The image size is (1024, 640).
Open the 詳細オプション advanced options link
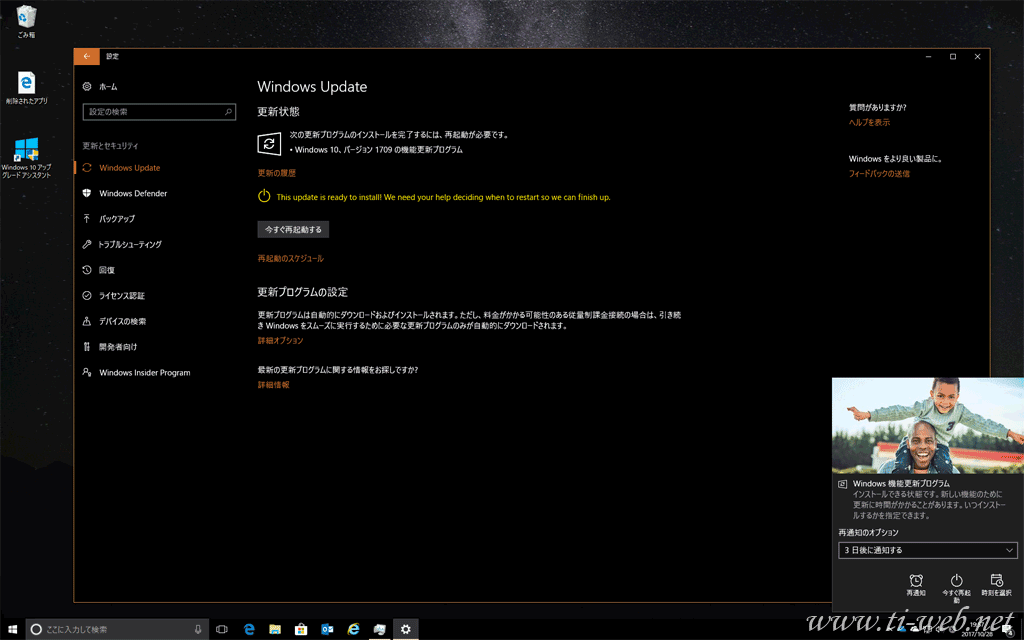tap(280, 340)
